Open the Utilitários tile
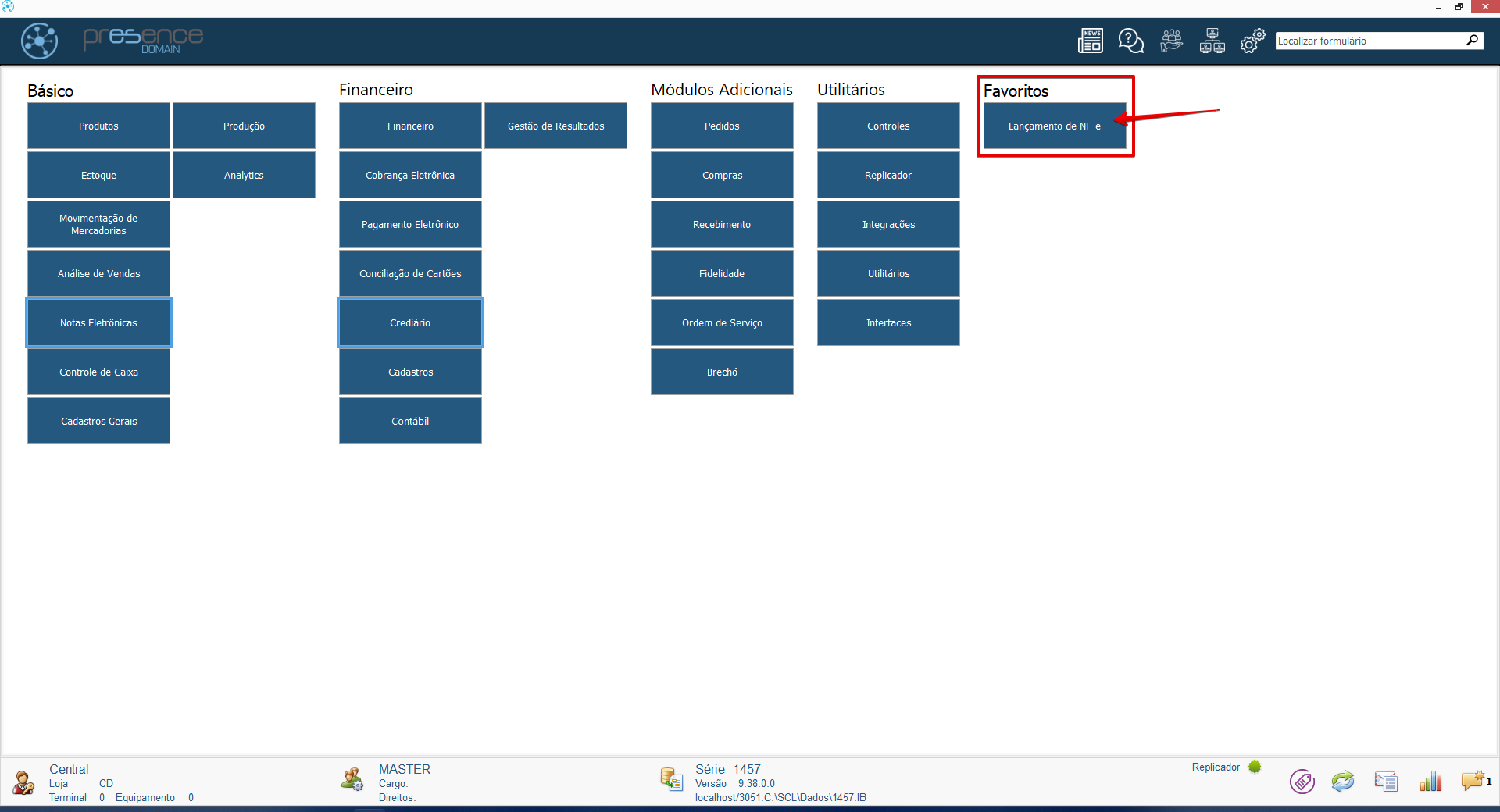This screenshot has height=812, width=1500. tap(888, 273)
